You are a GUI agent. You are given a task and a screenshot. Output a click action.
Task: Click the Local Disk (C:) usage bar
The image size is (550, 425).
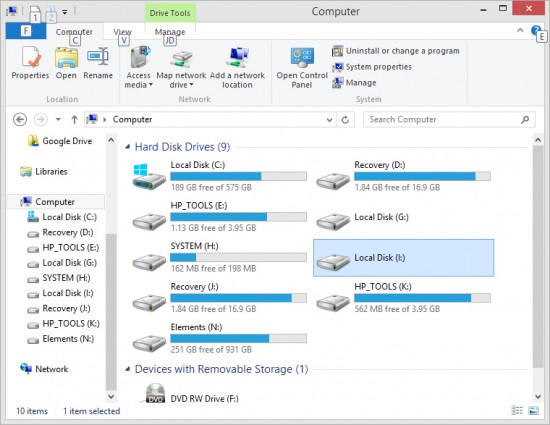(x=239, y=176)
